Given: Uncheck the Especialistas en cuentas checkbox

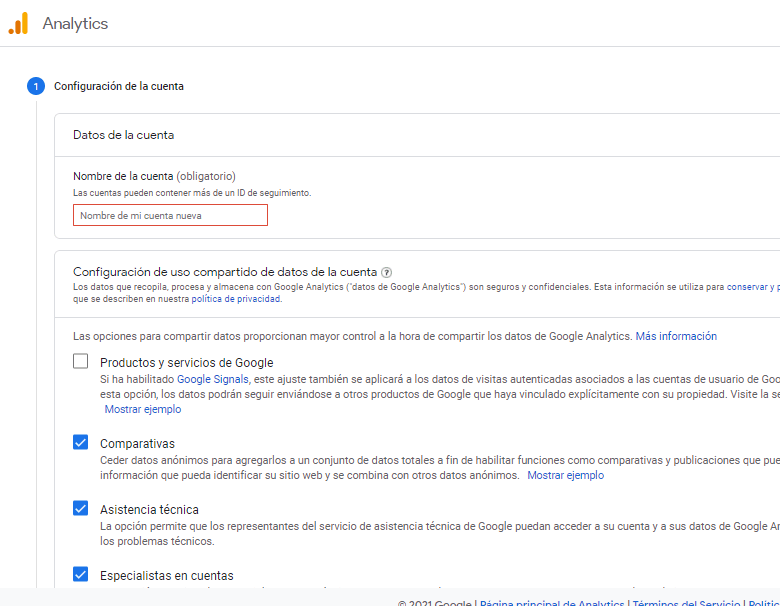Looking at the screenshot, I should pyautogui.click(x=81, y=574).
